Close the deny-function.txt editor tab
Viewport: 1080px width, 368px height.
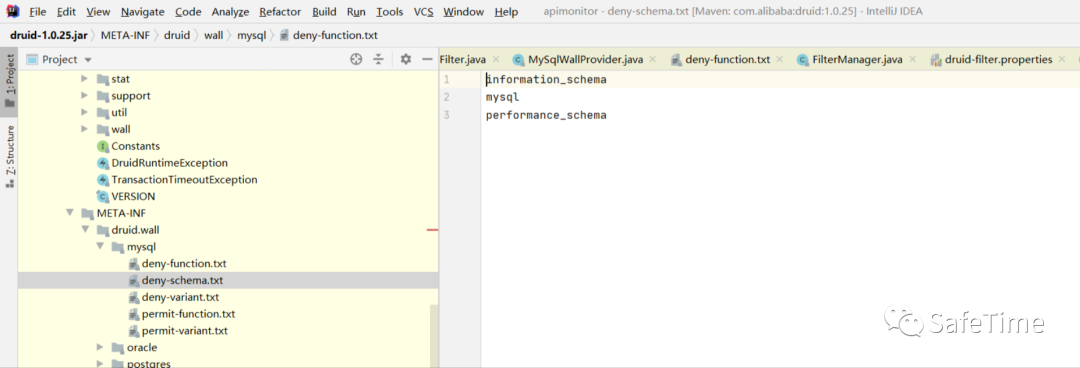click(780, 59)
